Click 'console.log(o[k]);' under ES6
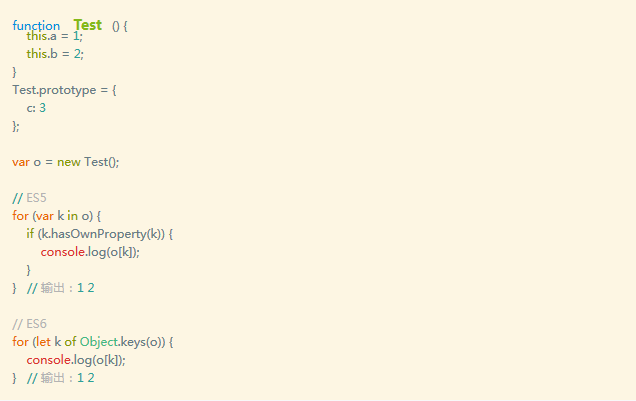Screen dimensions: 636x401 (76, 360)
